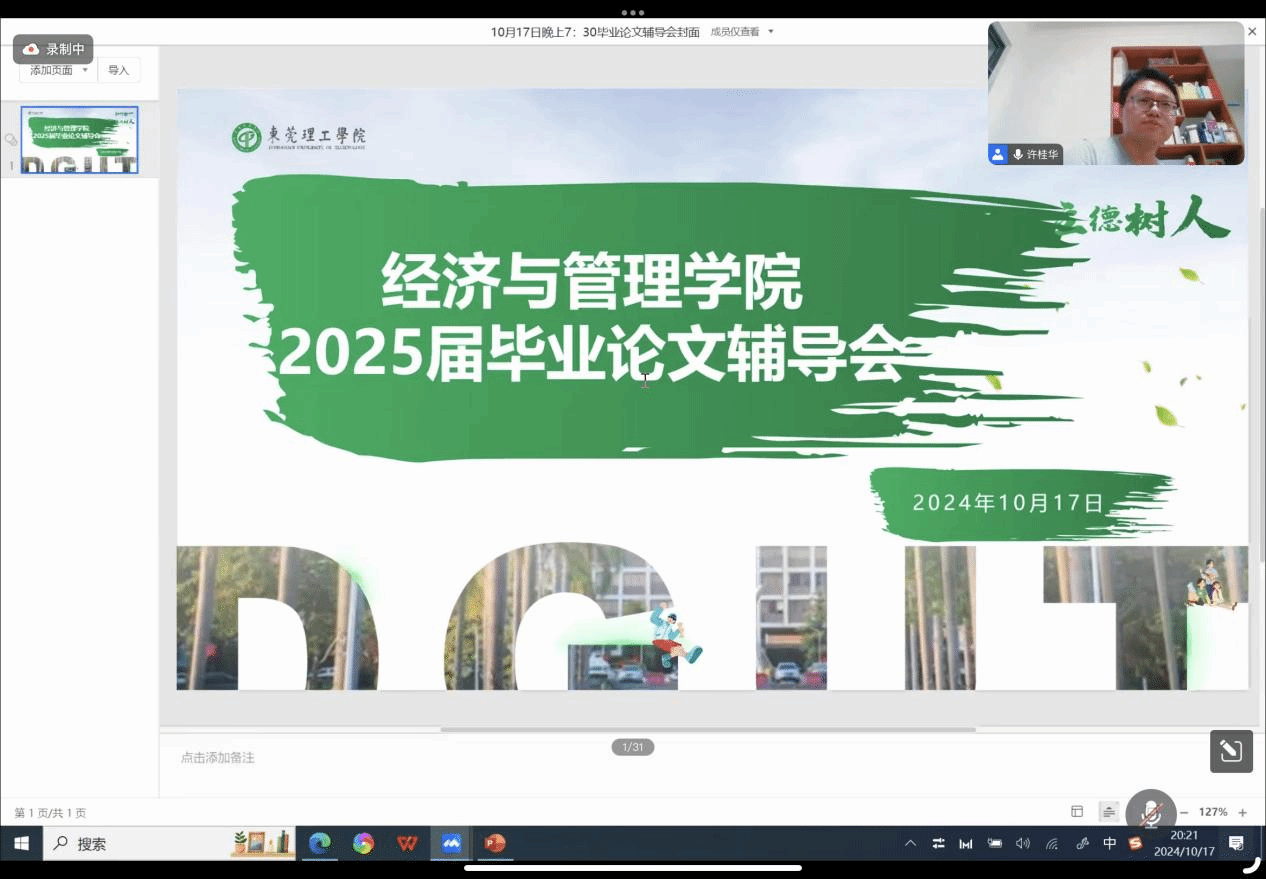Toggle the notes pane icon

click(1108, 812)
